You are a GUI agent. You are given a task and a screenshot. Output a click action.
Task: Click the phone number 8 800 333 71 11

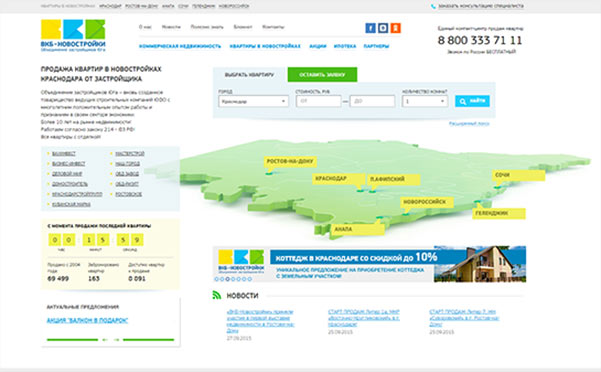coord(480,40)
